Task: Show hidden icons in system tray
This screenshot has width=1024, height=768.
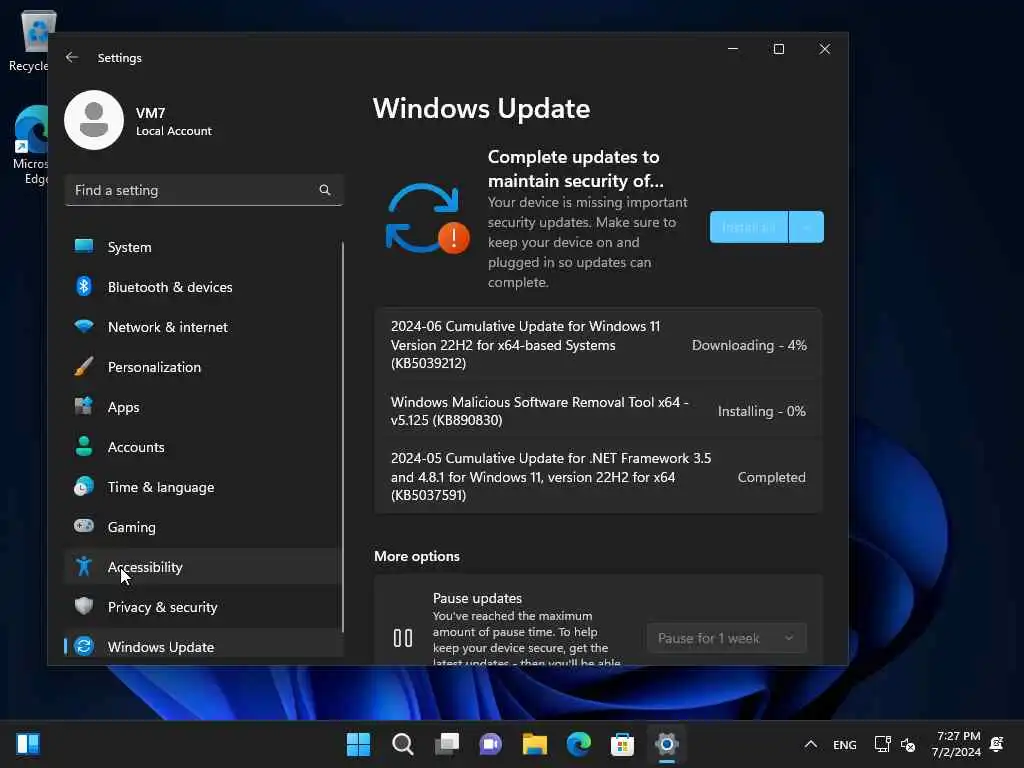Action: coord(810,744)
